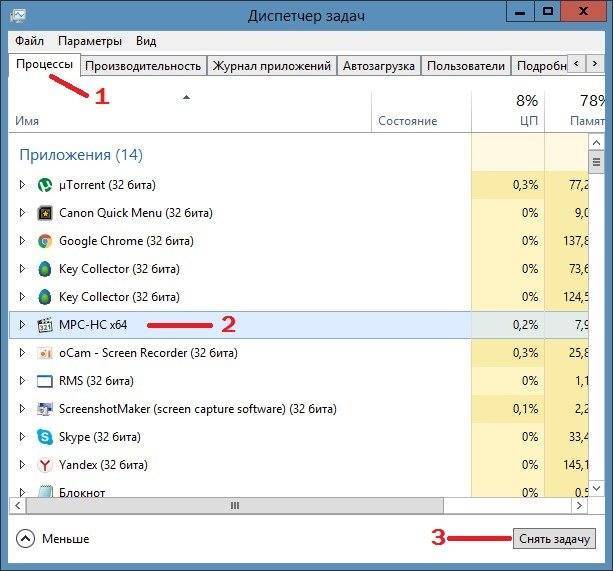613x571 pixels.
Task: Click the 0,3% CPU value for µTorrent
Action: tap(525, 185)
